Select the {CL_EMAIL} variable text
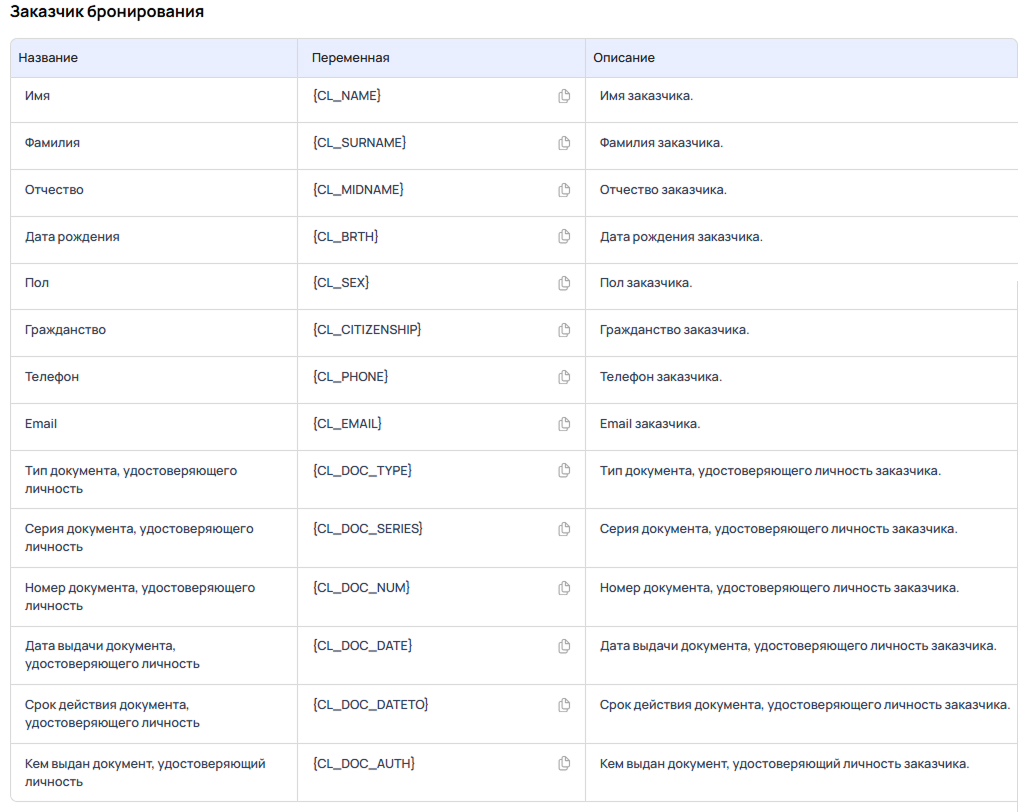 pyautogui.click(x=347, y=424)
